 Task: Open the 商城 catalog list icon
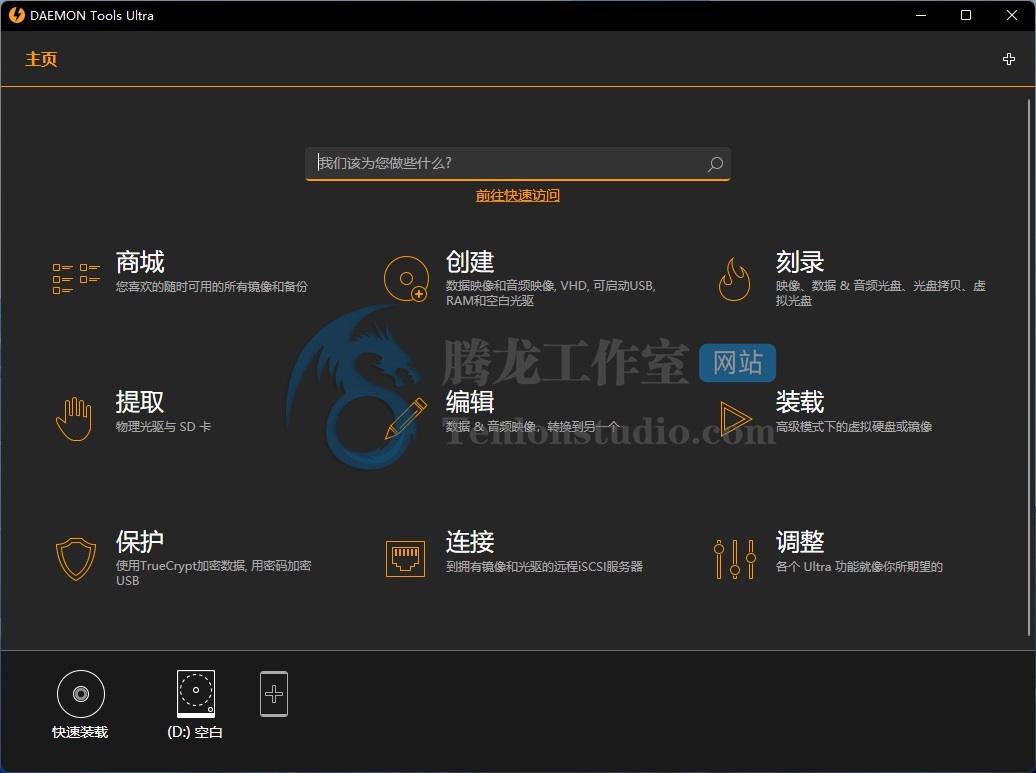pos(76,278)
